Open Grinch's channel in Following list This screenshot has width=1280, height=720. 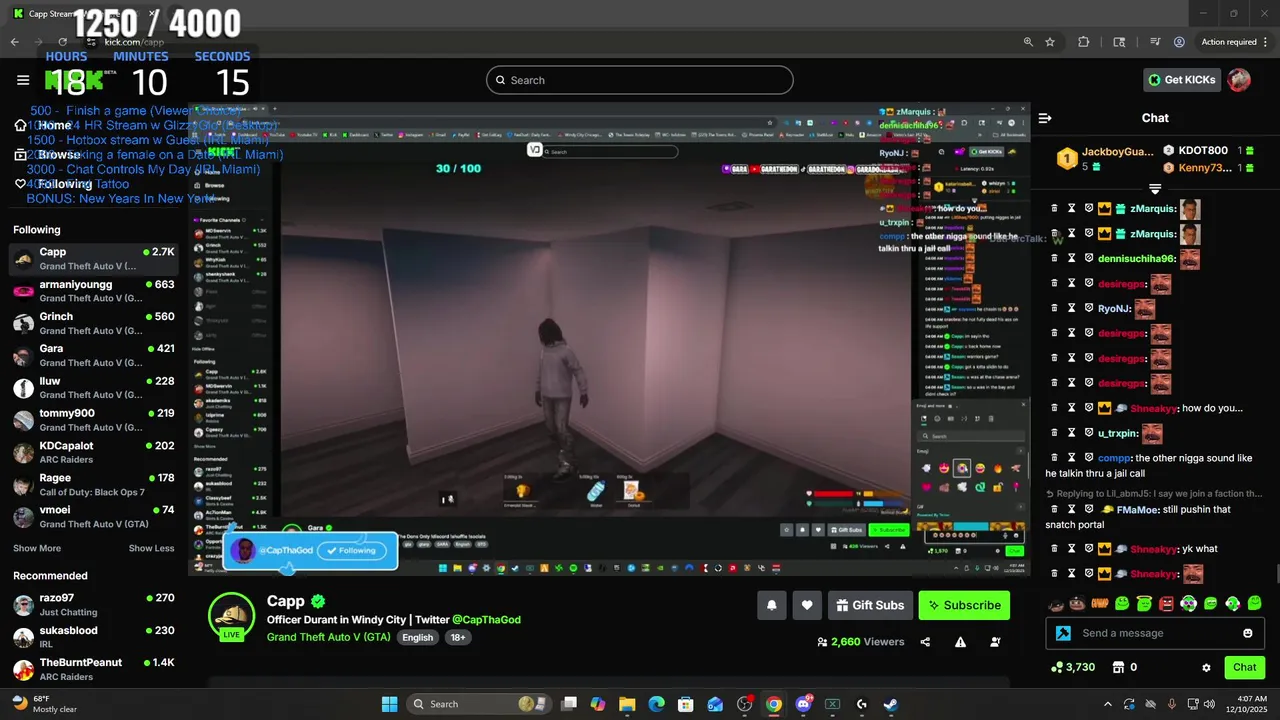pos(94,323)
